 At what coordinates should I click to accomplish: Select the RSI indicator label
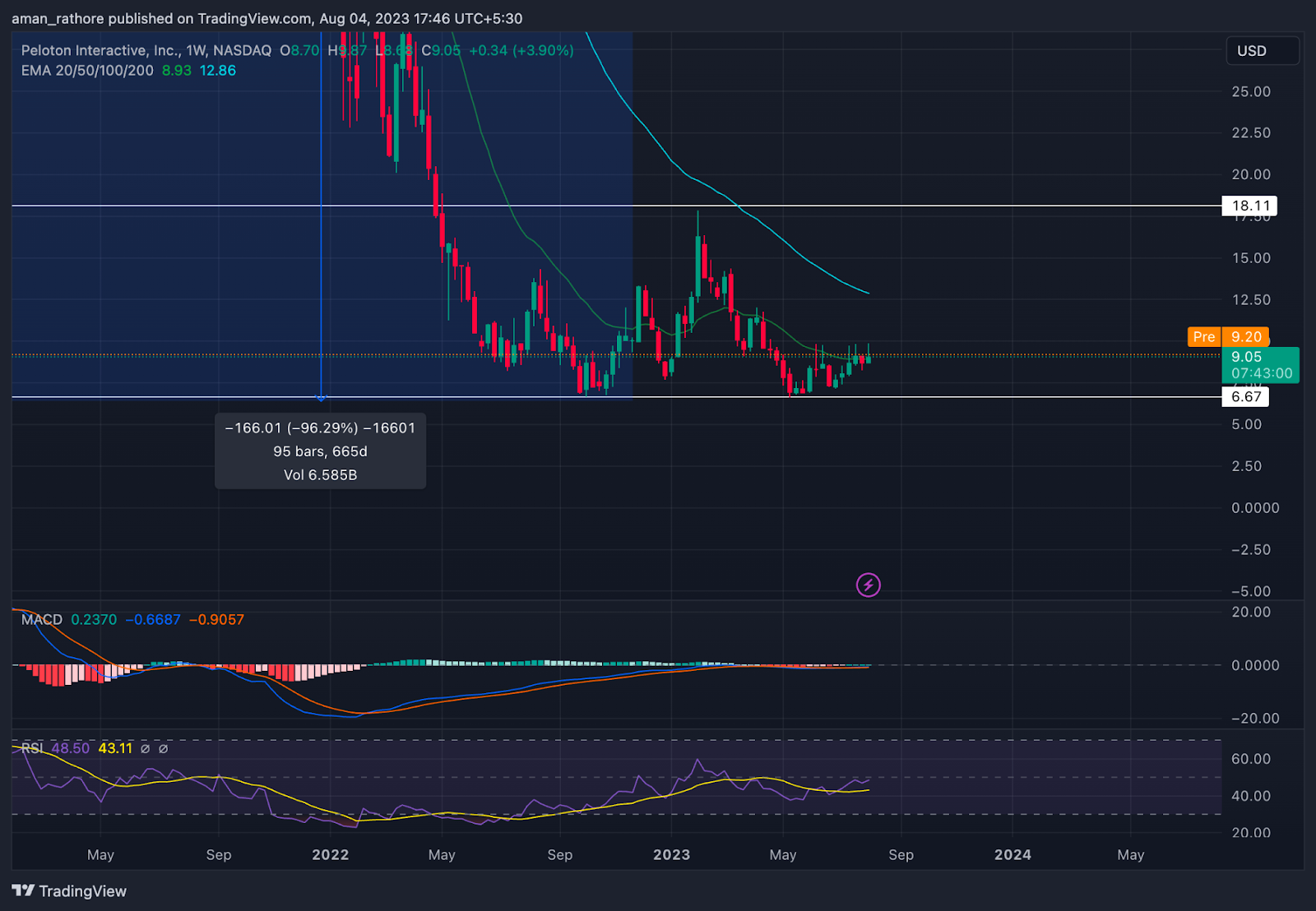32,748
